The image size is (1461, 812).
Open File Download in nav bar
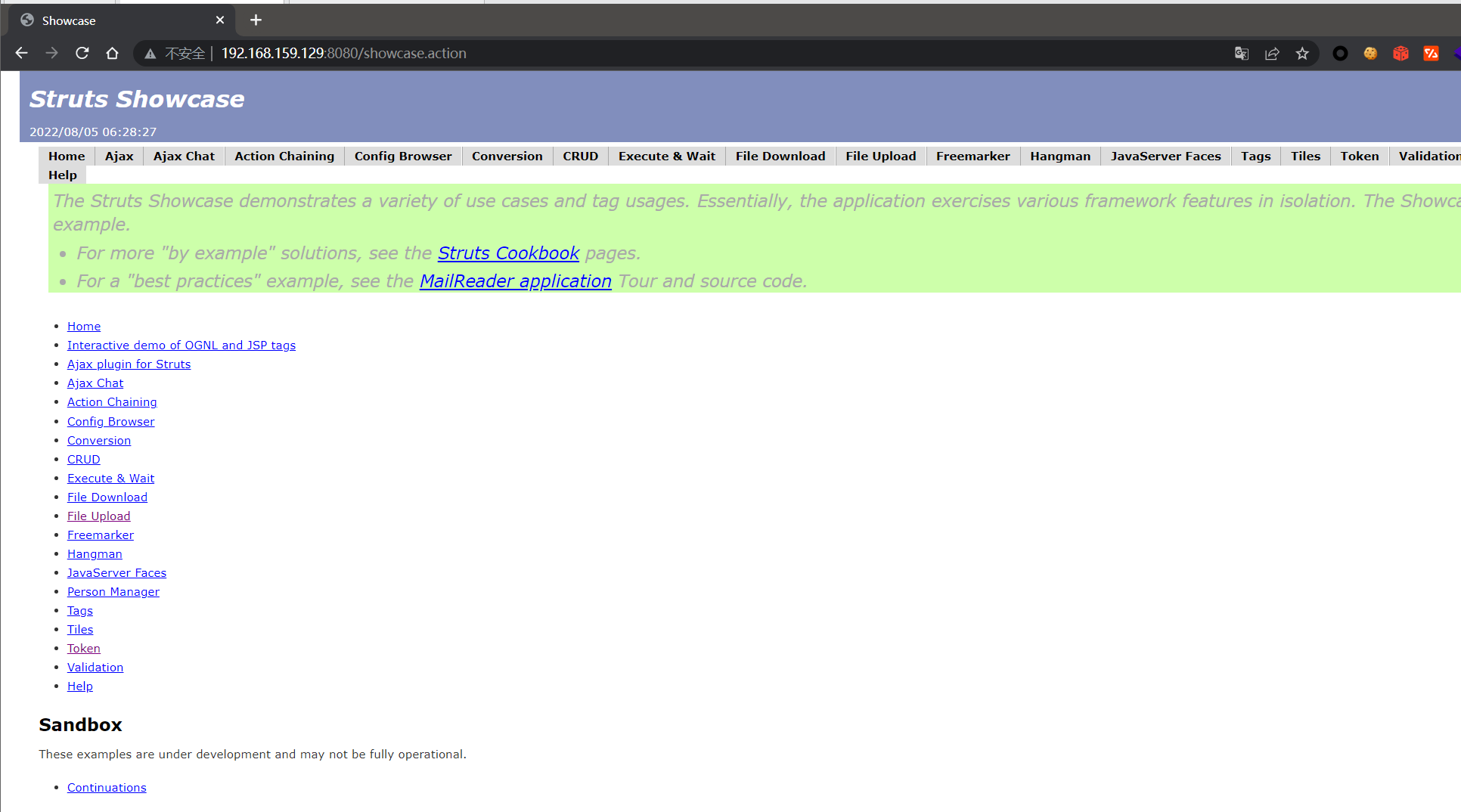[x=780, y=156]
